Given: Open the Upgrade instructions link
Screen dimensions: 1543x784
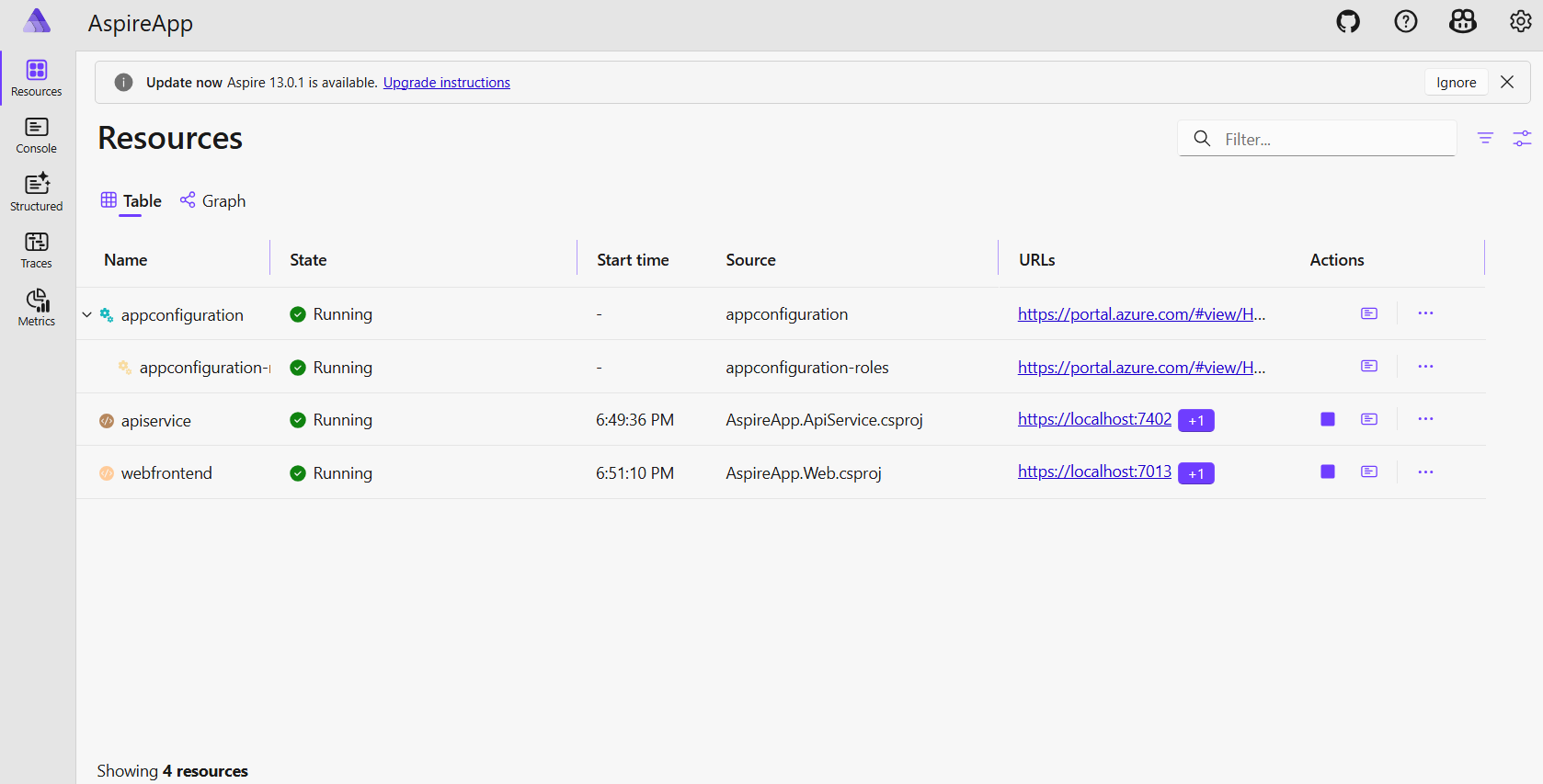Looking at the screenshot, I should (x=447, y=83).
